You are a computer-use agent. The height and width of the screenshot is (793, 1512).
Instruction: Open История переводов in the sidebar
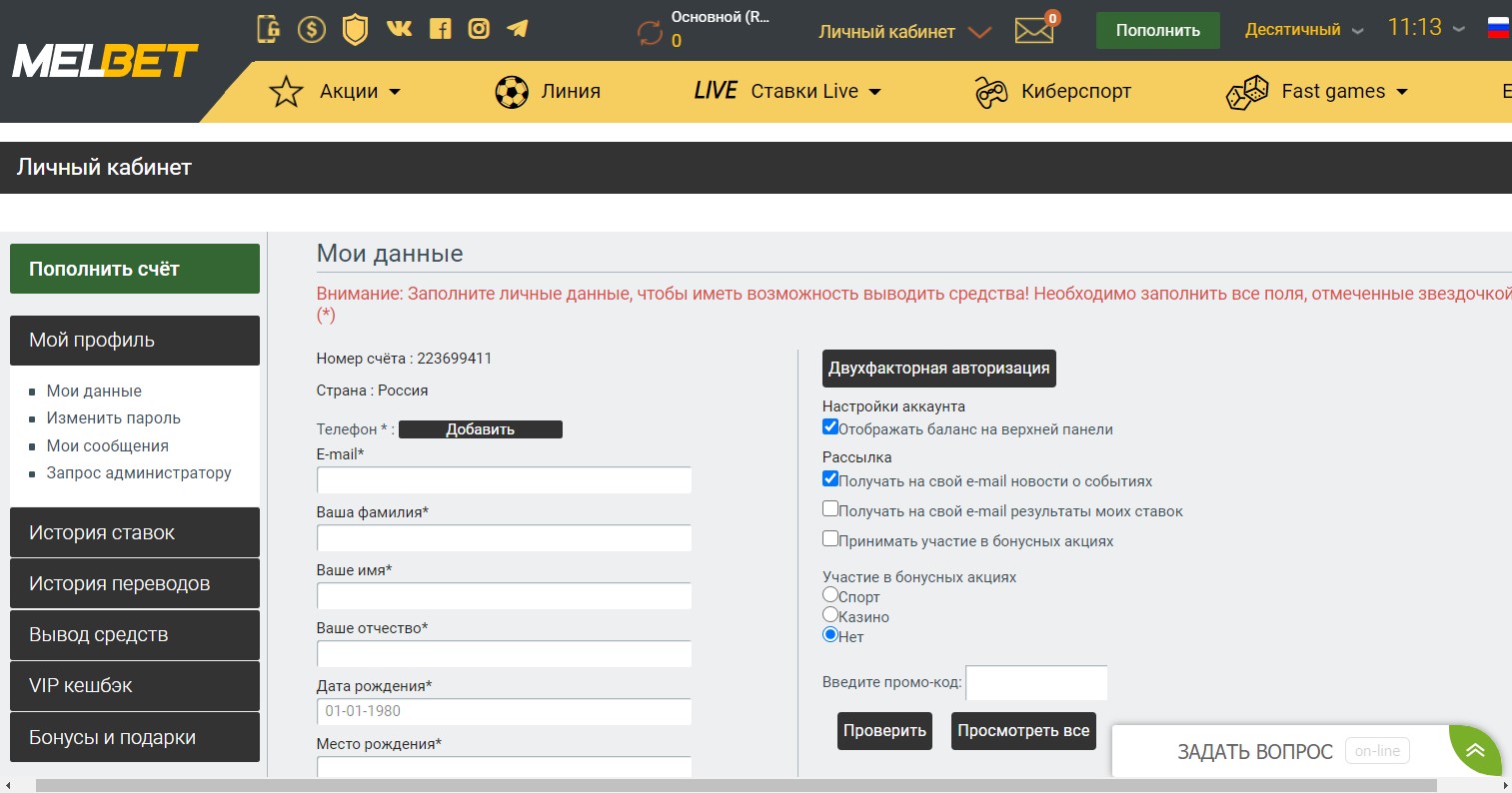point(135,583)
